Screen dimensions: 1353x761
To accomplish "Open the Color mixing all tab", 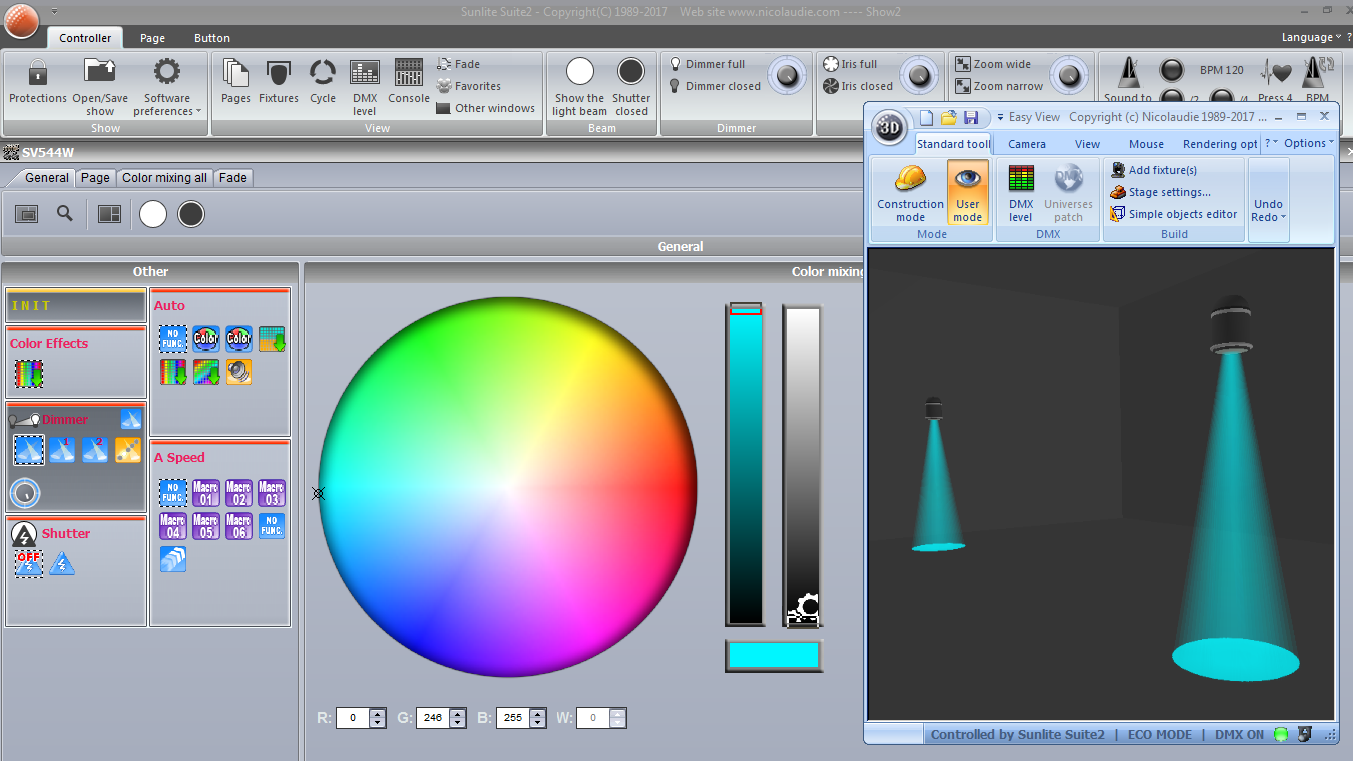I will point(164,178).
